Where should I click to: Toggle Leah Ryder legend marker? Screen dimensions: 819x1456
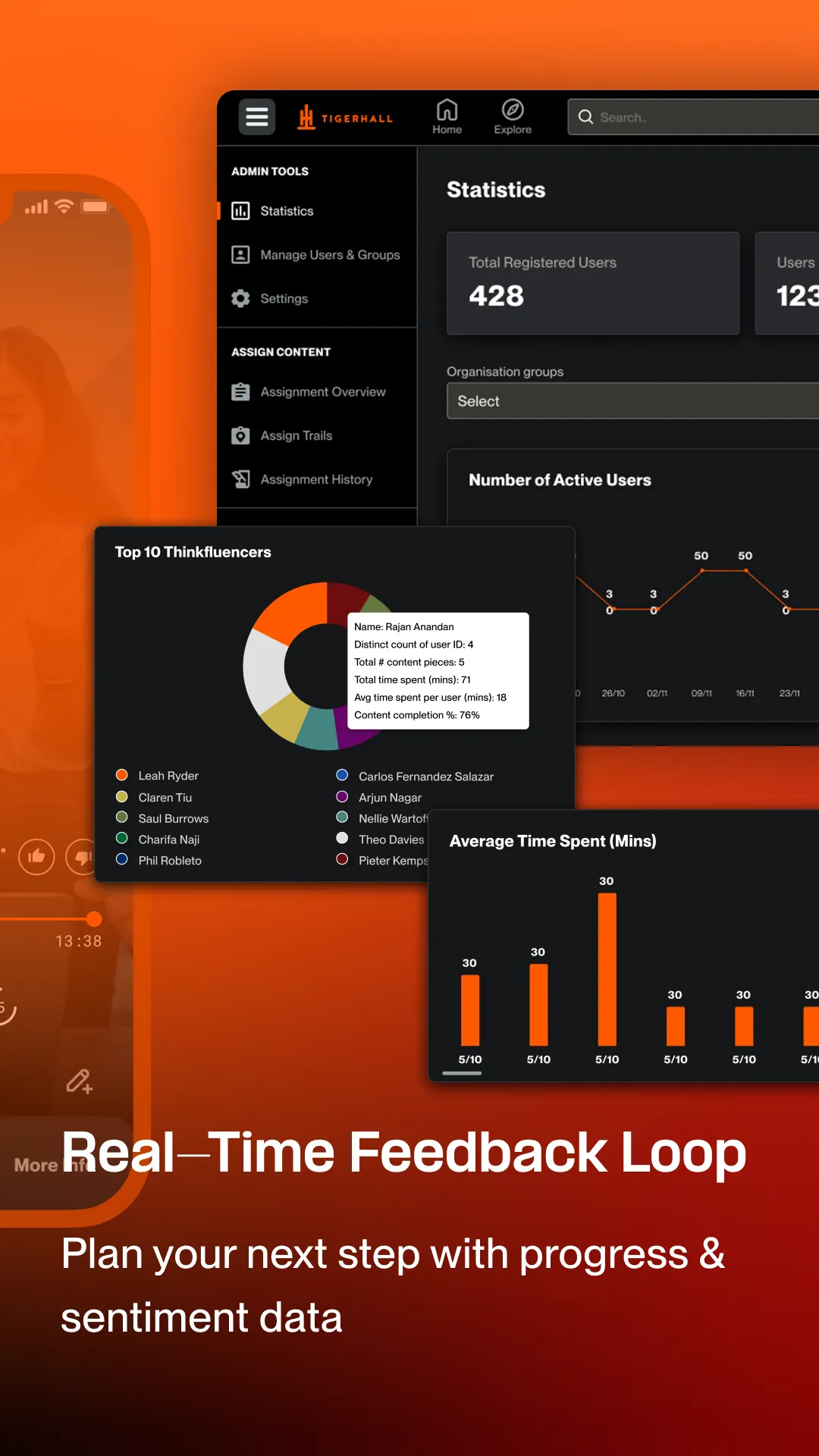coord(121,775)
